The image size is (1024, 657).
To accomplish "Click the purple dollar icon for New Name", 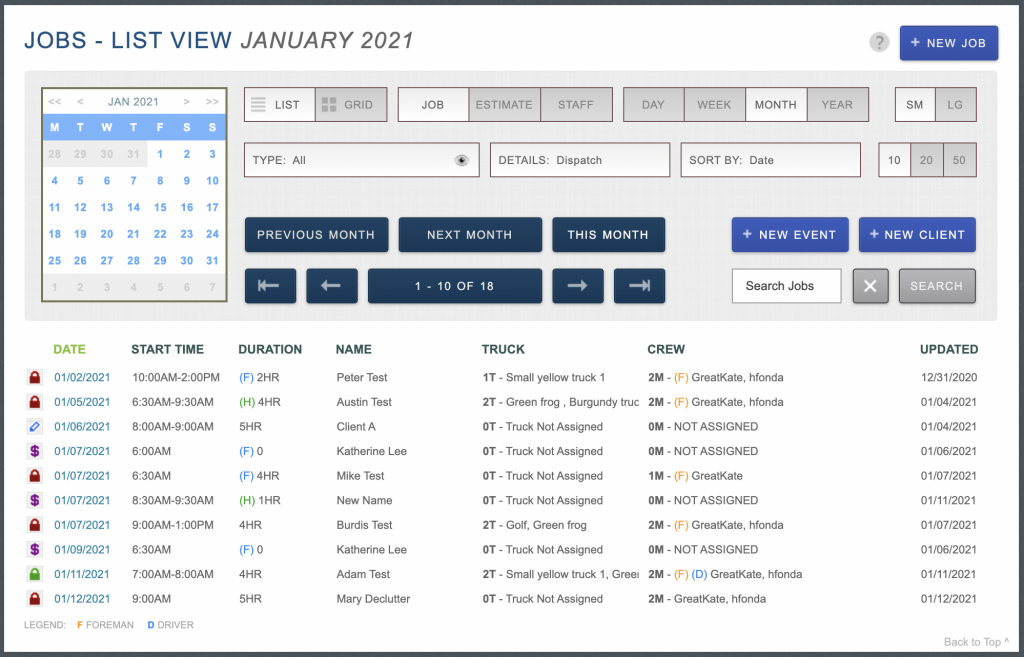I will point(34,501).
